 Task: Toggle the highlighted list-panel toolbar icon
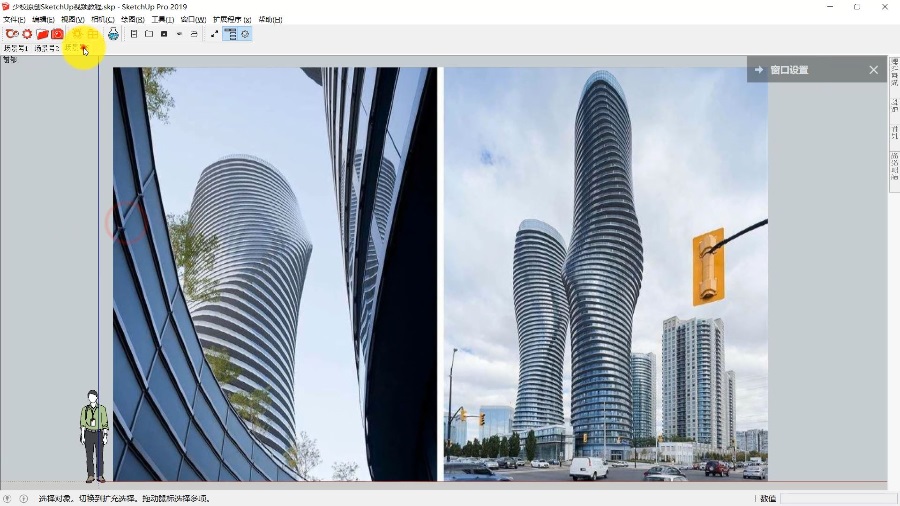pos(230,34)
